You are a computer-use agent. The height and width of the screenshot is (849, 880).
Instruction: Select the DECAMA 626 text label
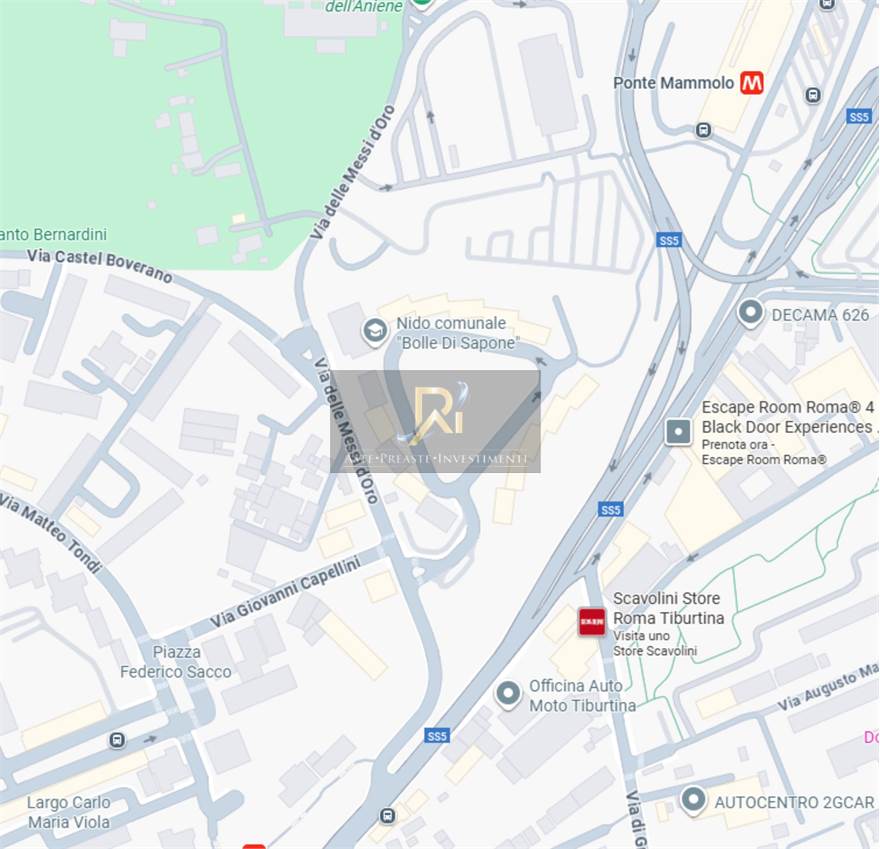(820, 315)
